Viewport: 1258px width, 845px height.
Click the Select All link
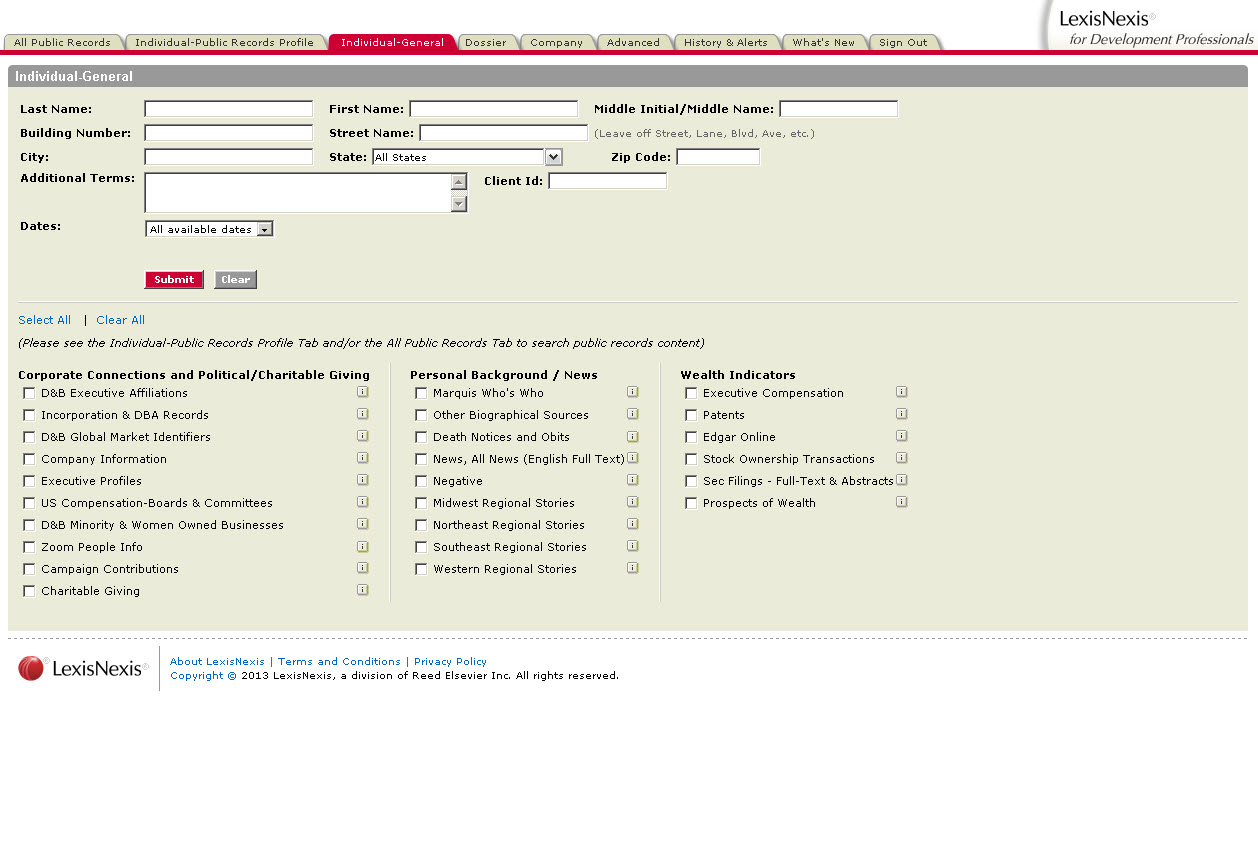tap(44, 320)
